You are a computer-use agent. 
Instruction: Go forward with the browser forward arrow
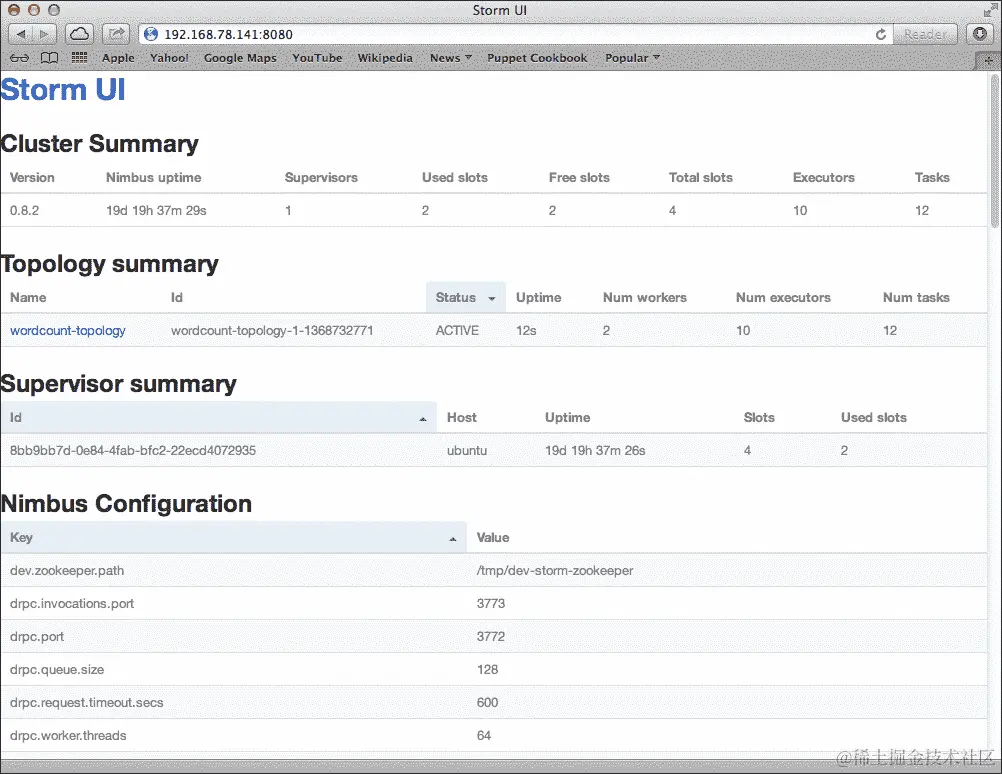pos(44,34)
